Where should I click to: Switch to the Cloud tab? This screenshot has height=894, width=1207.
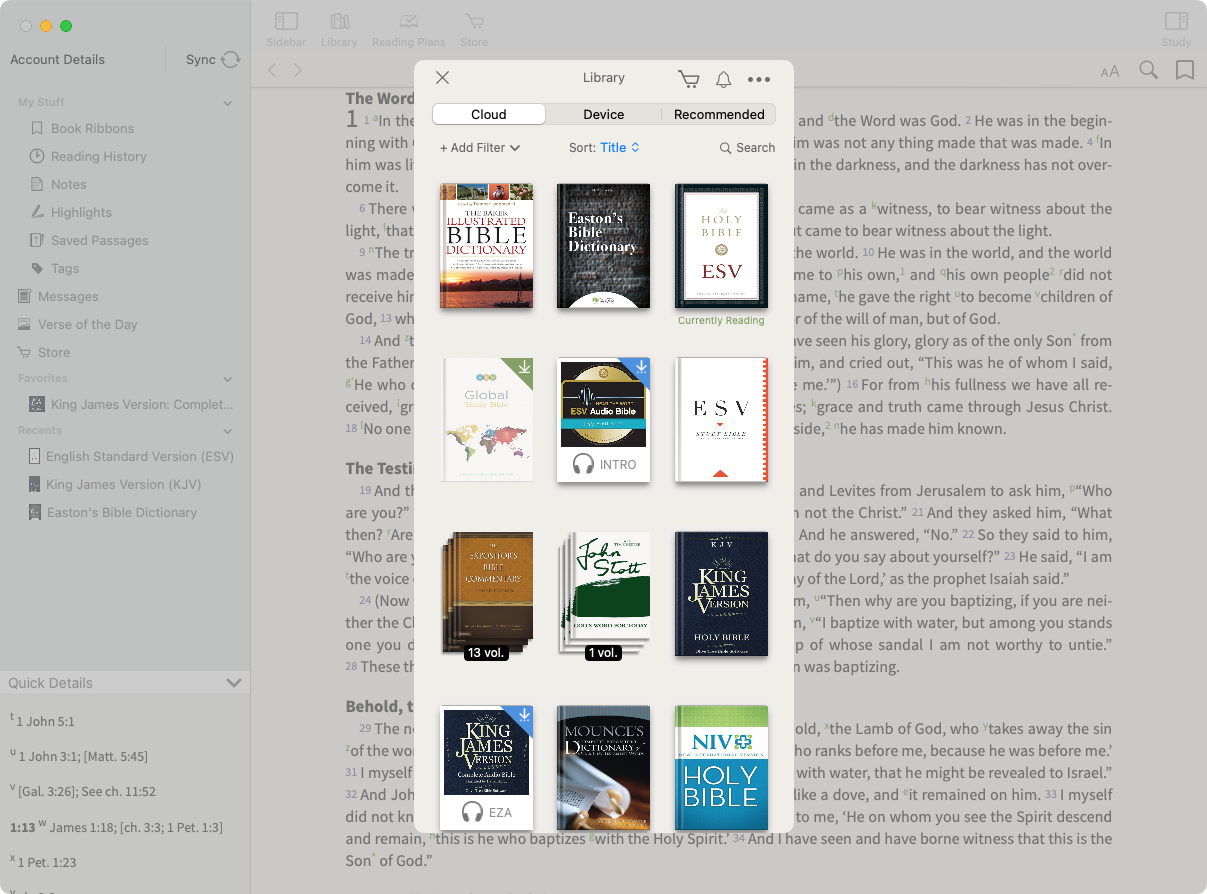[x=489, y=114]
